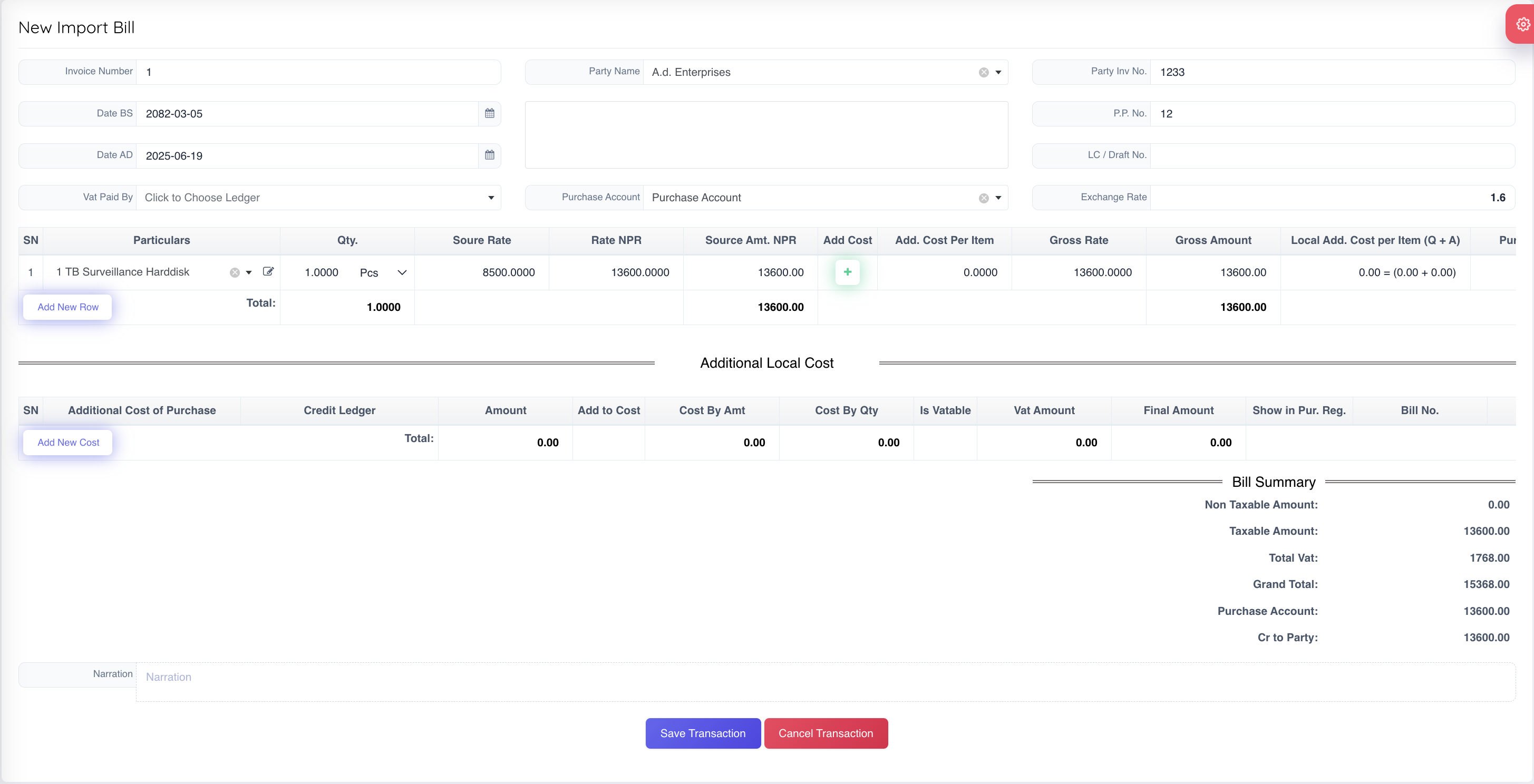1534x784 pixels.
Task: Click the Exchange Rate input field
Action: 1332,198
